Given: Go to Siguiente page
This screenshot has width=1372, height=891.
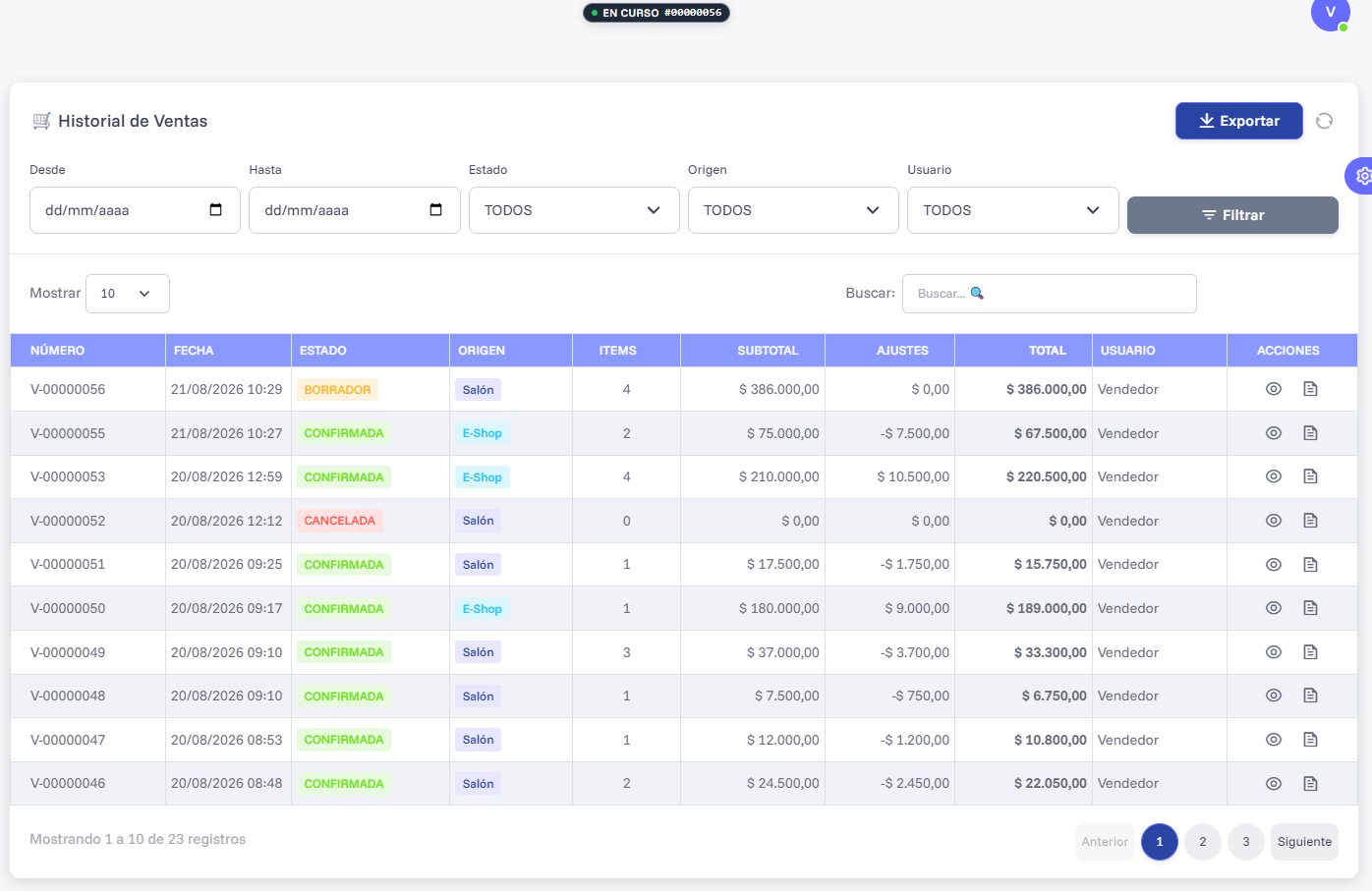Looking at the screenshot, I should coord(1304,842).
